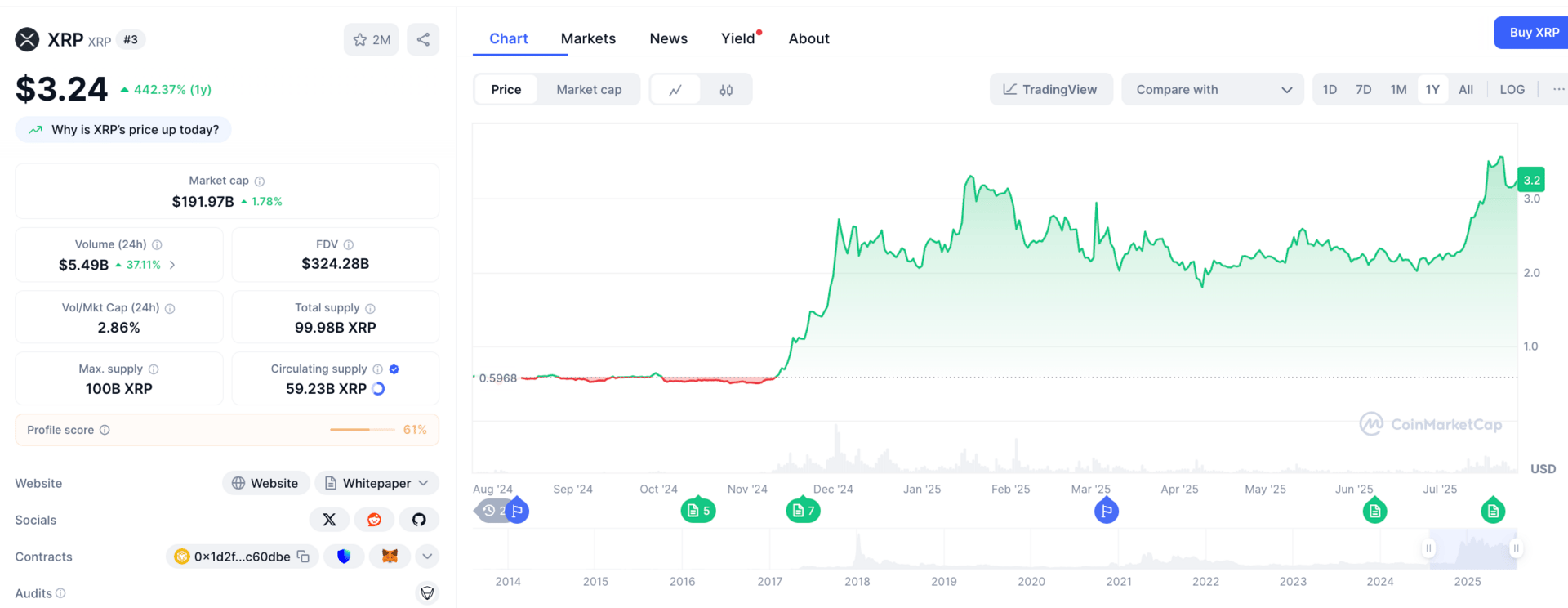This screenshot has height=608, width=1568.
Task: Click Volume (24h) info icon
Action: click(x=157, y=244)
